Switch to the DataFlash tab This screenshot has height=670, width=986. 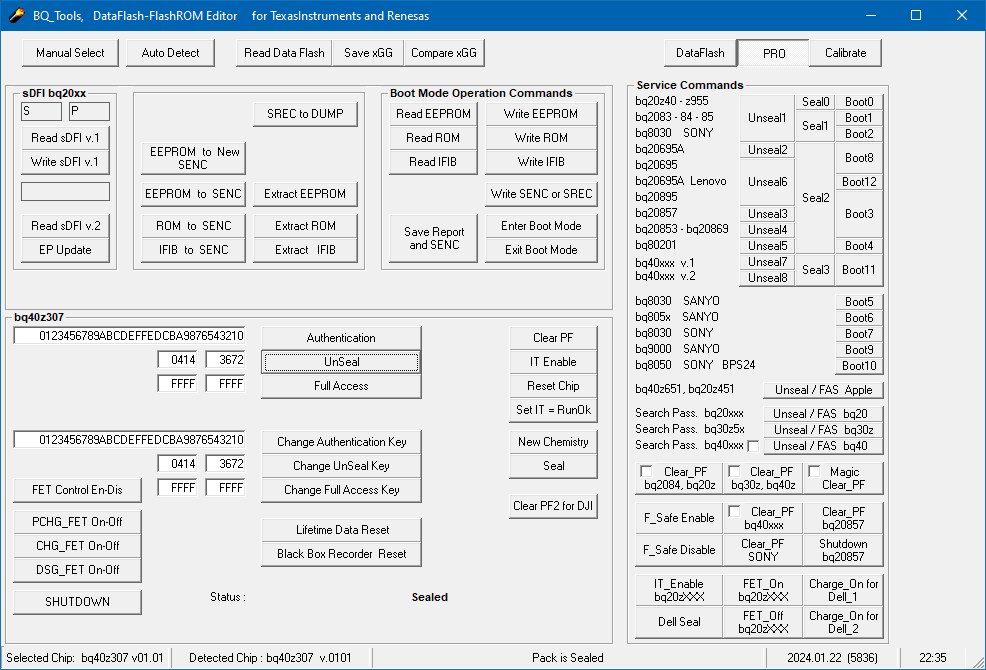[x=700, y=53]
